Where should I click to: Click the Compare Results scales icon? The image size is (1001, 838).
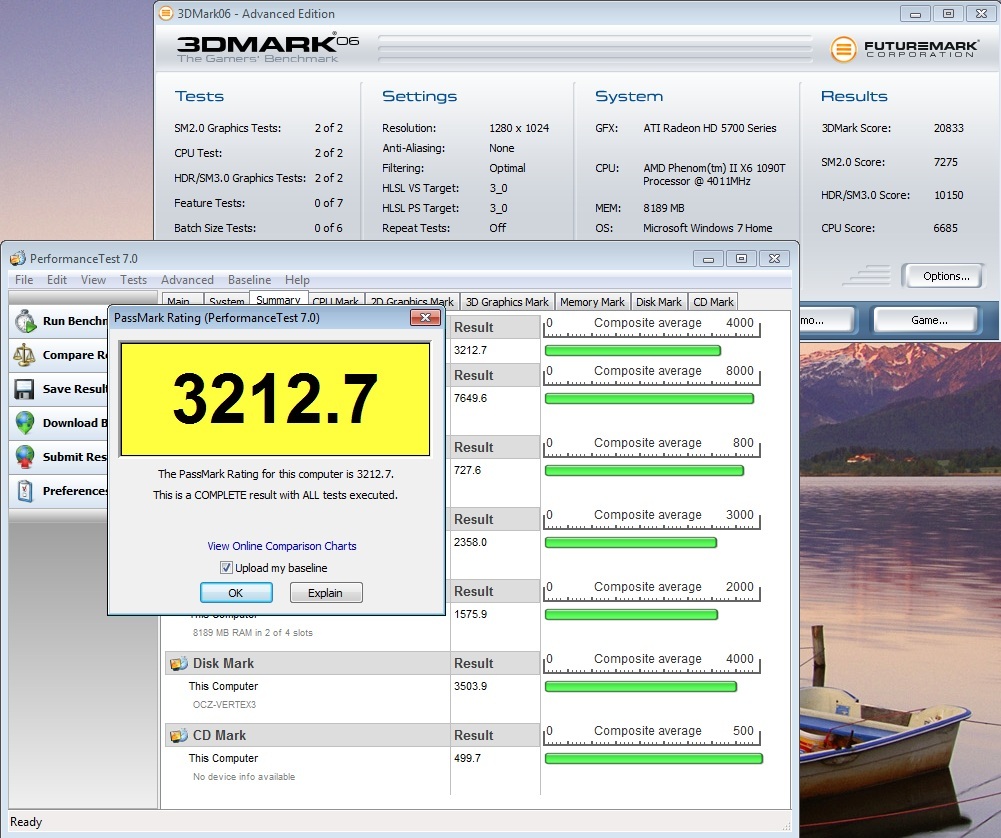(24, 355)
